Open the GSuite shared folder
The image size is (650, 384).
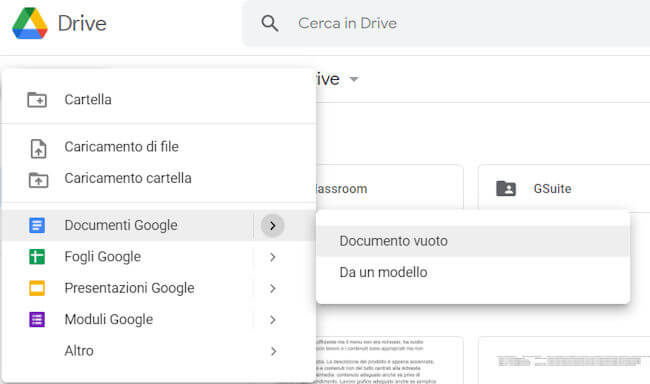pyautogui.click(x=564, y=189)
